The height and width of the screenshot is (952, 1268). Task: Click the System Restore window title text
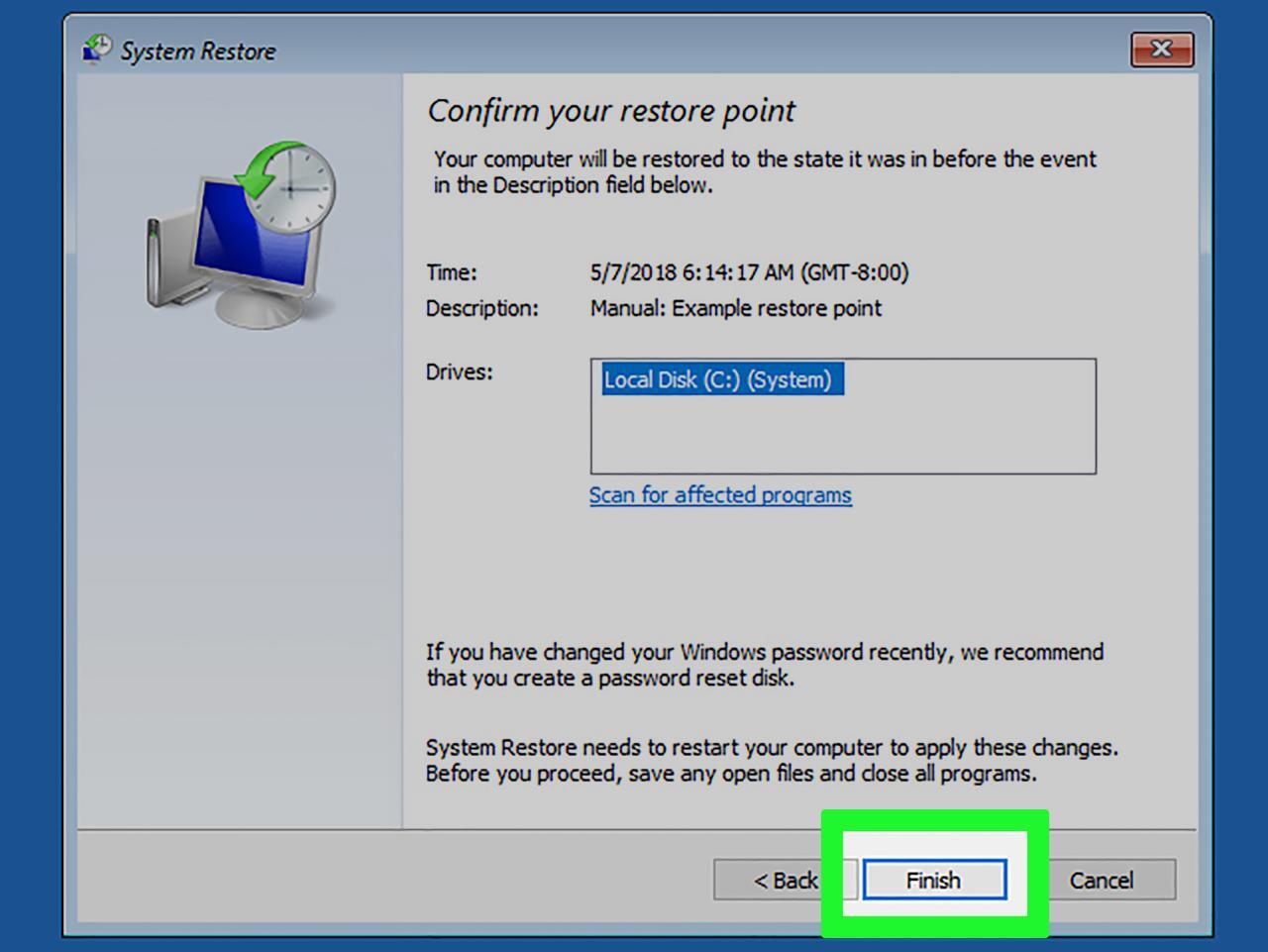[198, 51]
